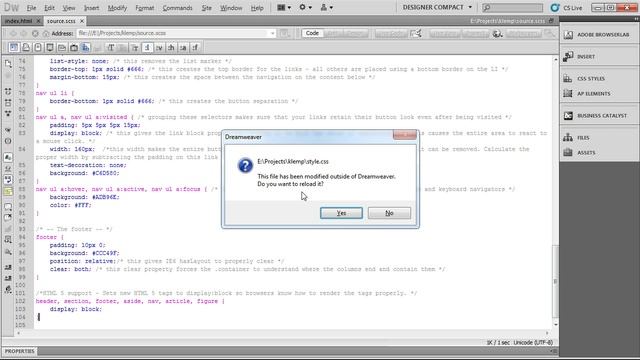This screenshot has height=360, width=640.
Task: Toggle Highlight Invalid Code icon
Action: pos(8,169)
